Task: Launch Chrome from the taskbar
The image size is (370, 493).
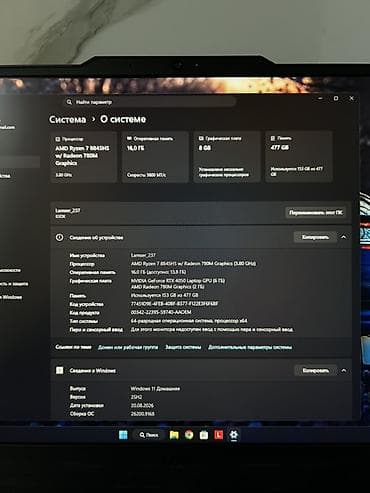Action: coord(189,435)
